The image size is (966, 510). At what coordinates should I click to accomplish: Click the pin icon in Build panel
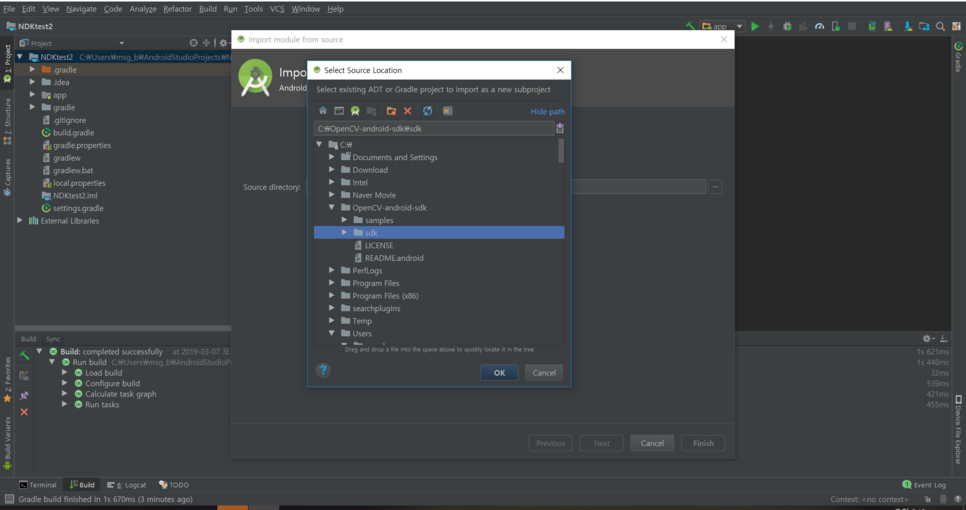point(24,395)
